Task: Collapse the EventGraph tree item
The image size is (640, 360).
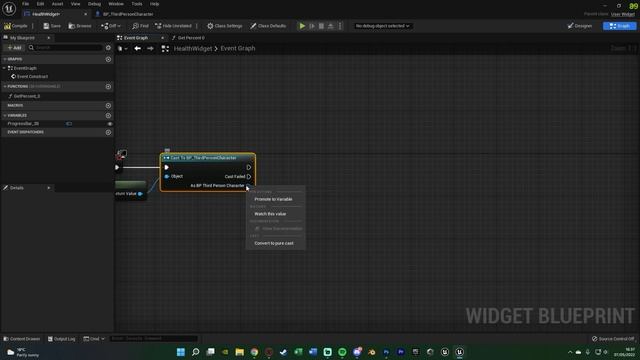Action: [5, 68]
